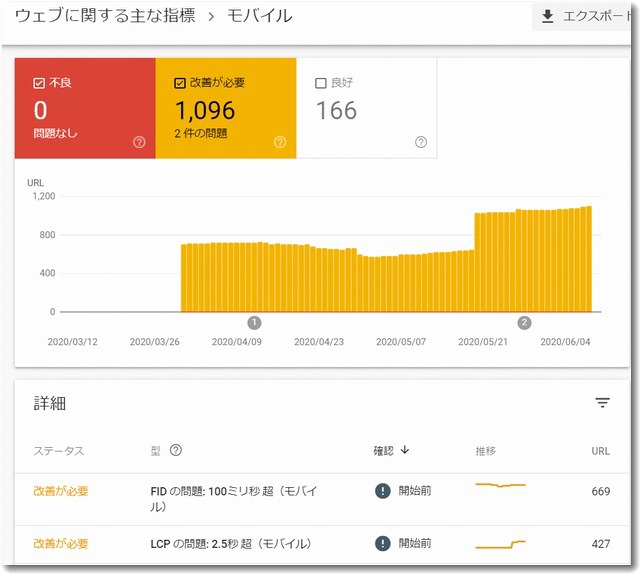This screenshot has height=574, width=640.
Task: Uncheck the 改善が必要 checkbox
Action: tap(179, 83)
